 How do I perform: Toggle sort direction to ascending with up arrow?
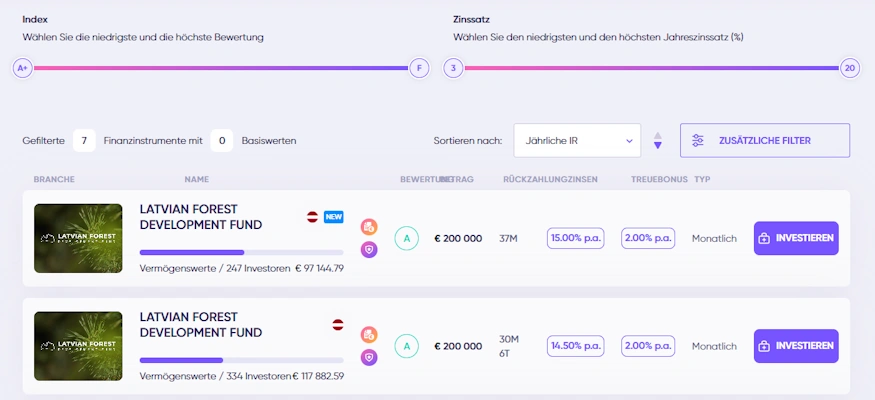point(657,135)
